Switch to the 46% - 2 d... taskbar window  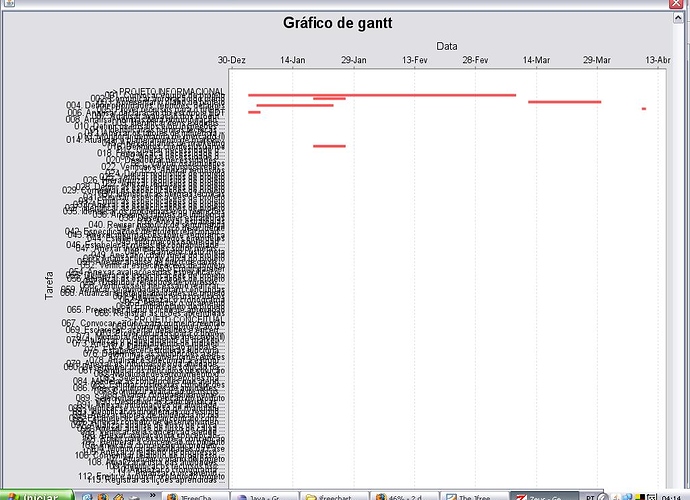pos(404,496)
